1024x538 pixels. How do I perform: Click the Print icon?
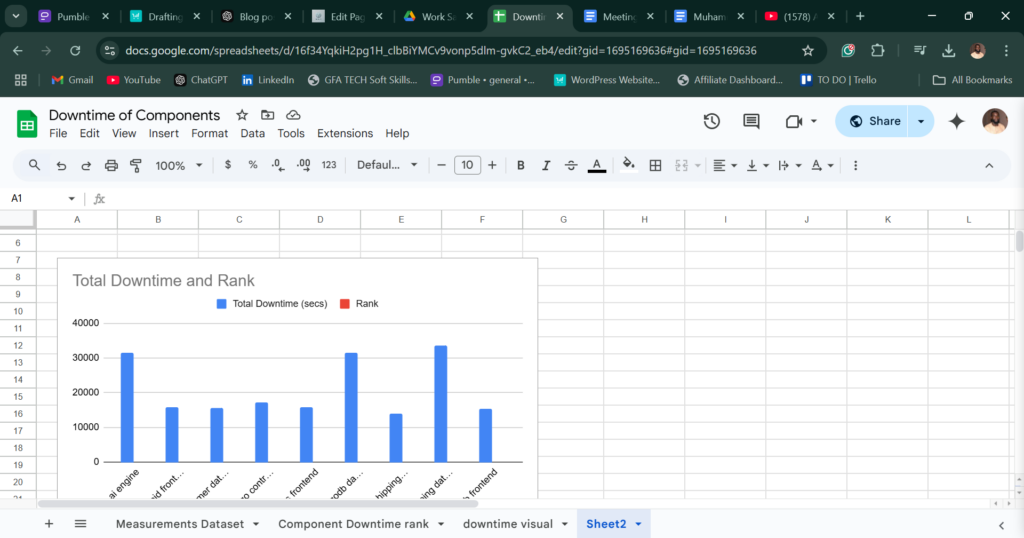[x=111, y=165]
